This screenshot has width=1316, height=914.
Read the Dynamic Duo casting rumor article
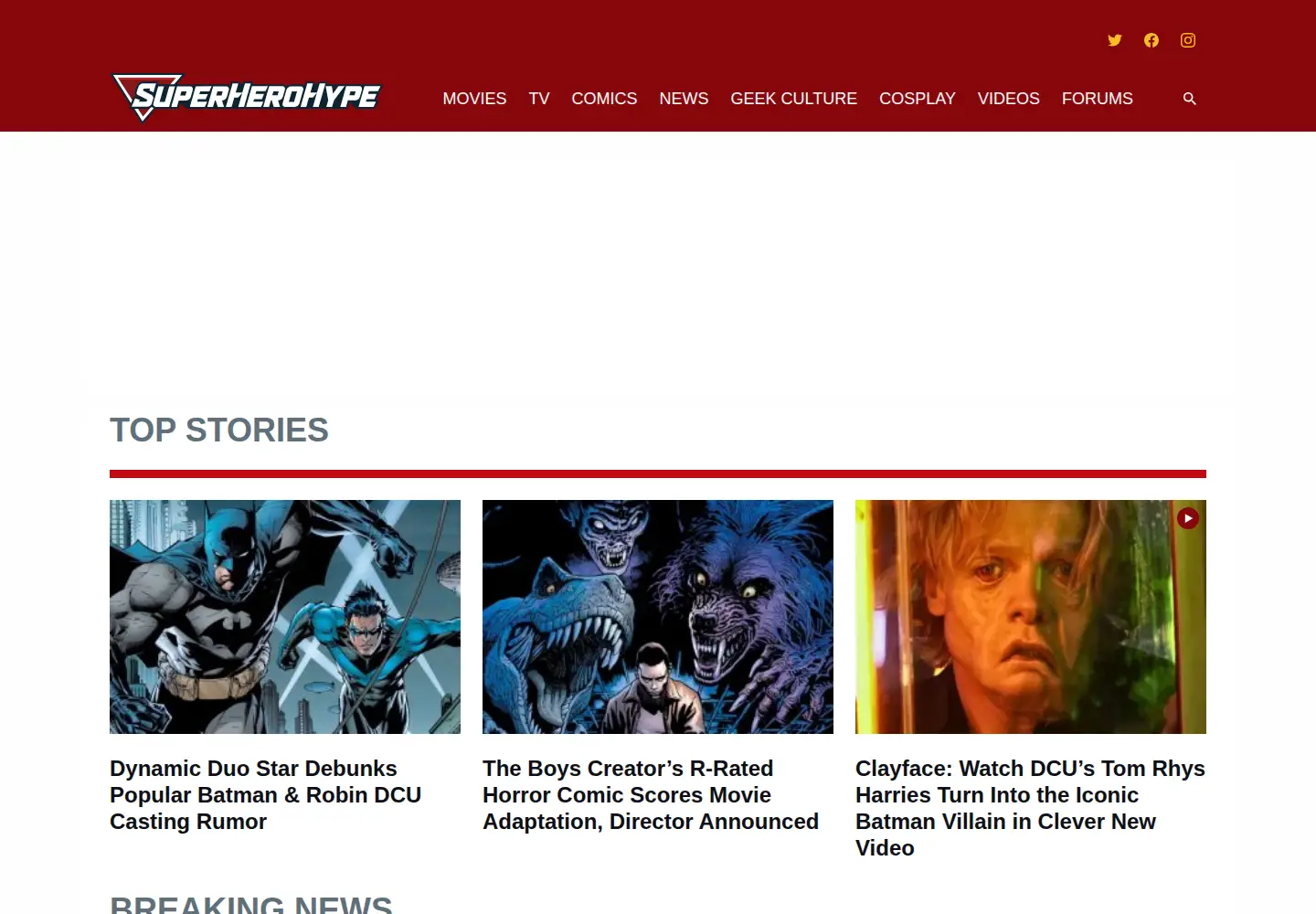click(266, 795)
